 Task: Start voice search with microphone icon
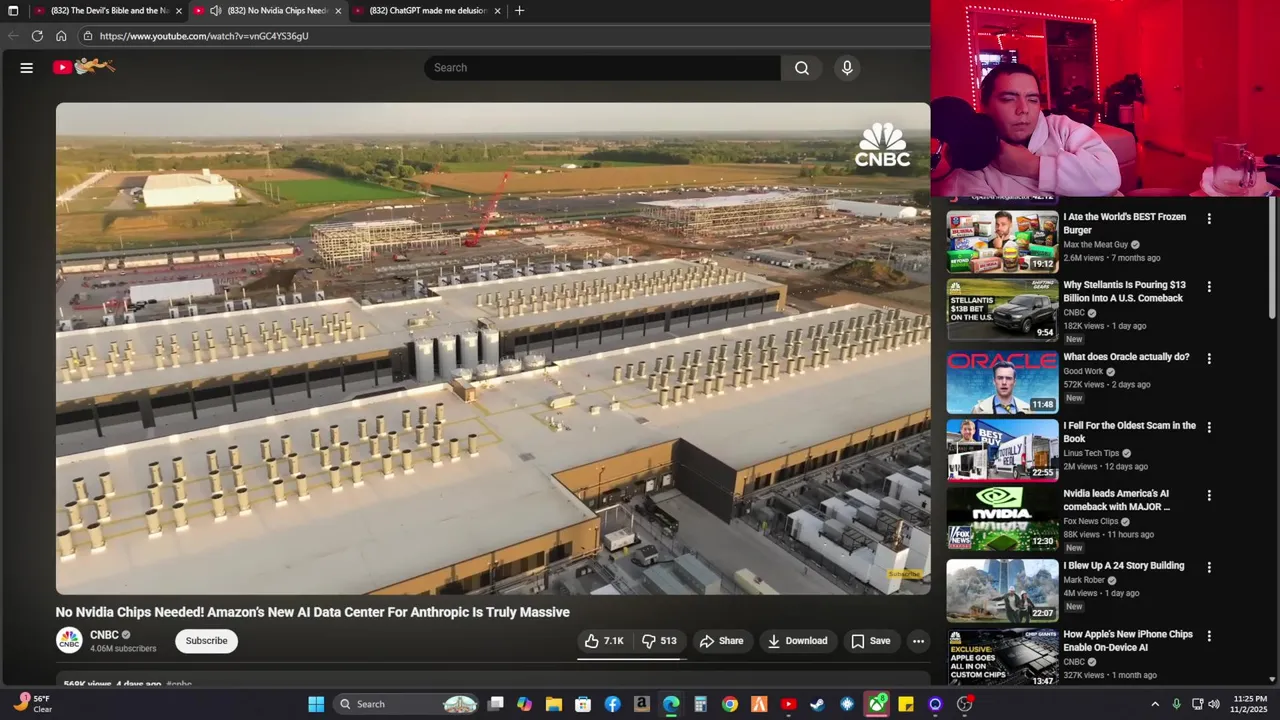pos(847,68)
